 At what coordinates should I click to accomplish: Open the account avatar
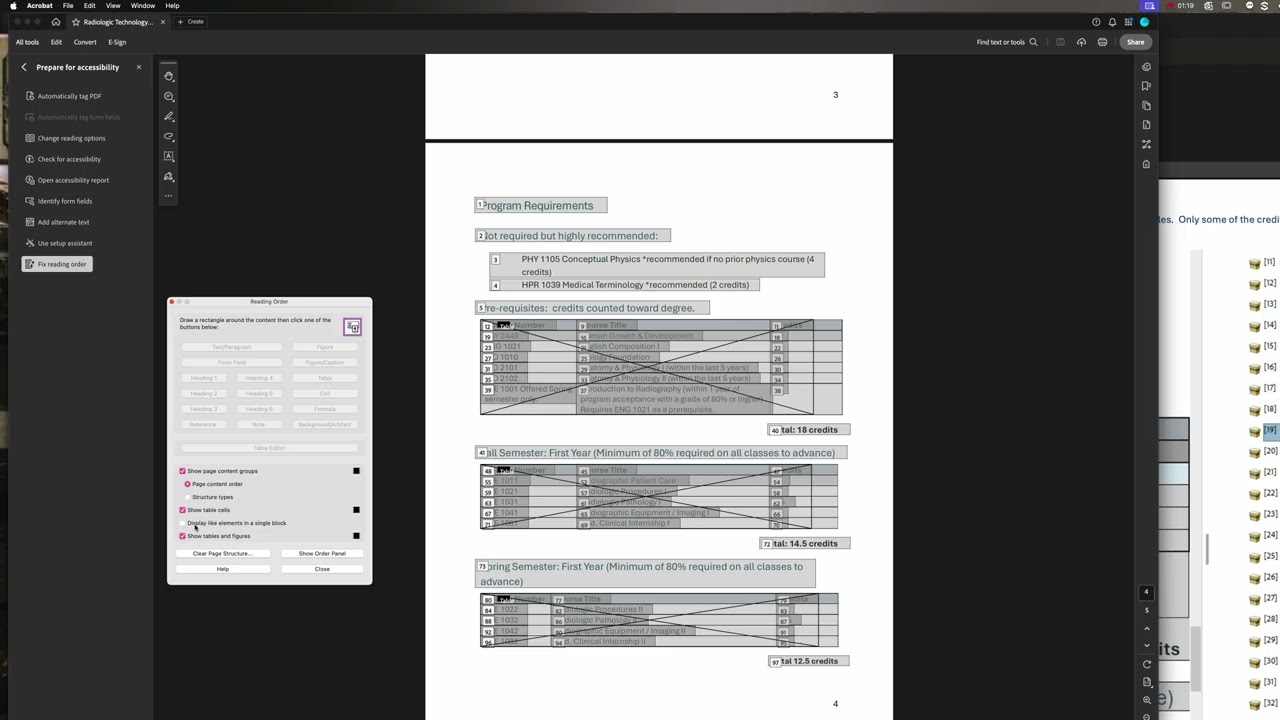pos(1144,22)
